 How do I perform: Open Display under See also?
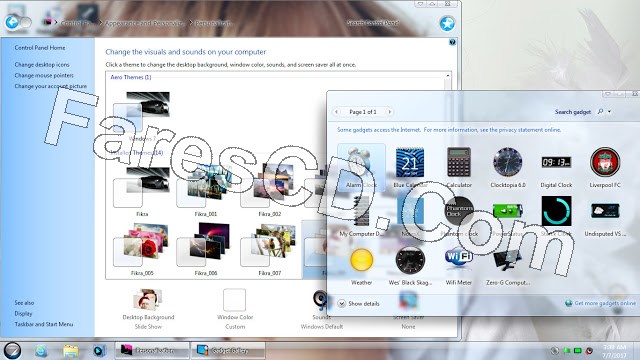click(23, 313)
